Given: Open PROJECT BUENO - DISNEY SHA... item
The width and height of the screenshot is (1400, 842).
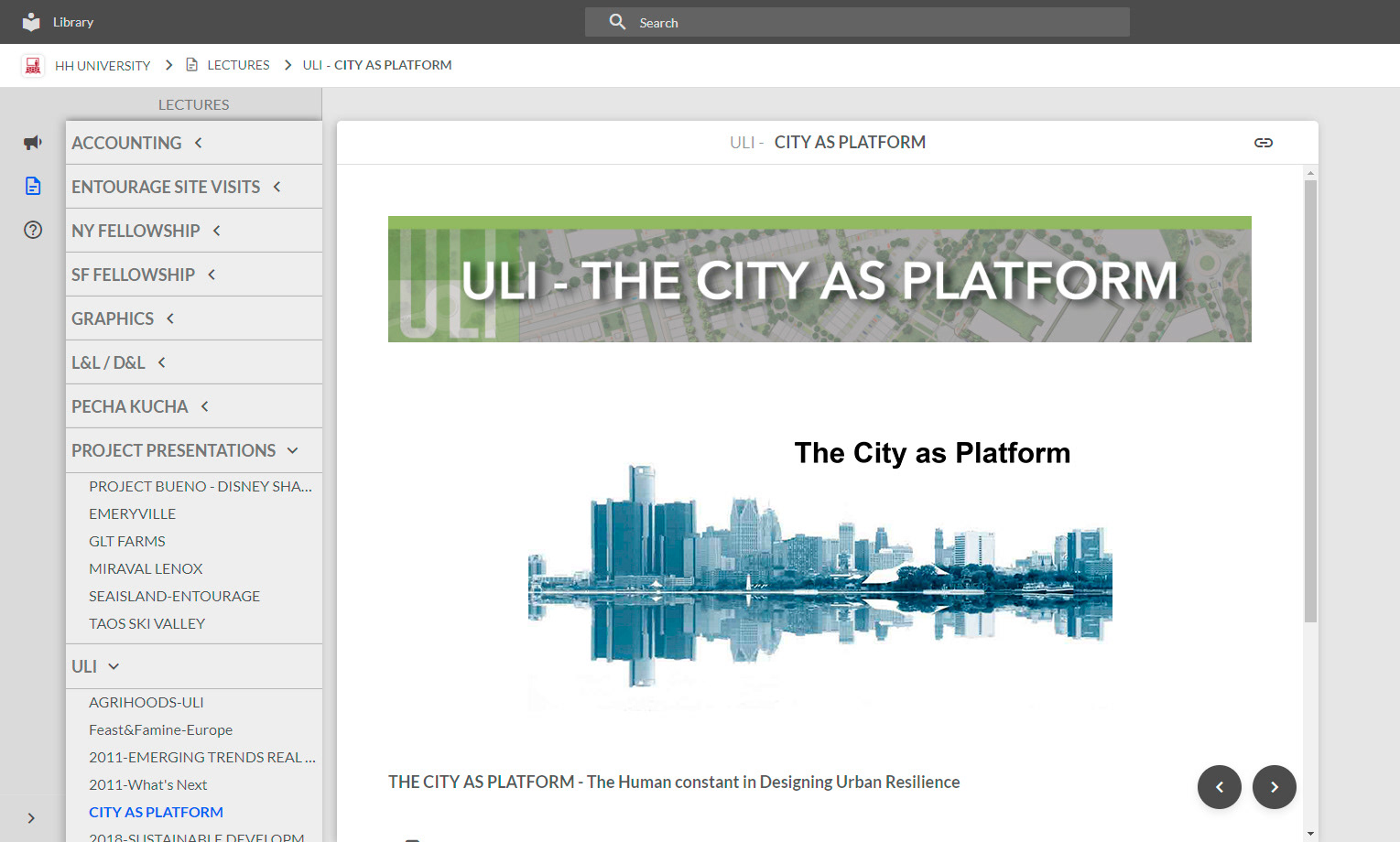Looking at the screenshot, I should pos(201,486).
